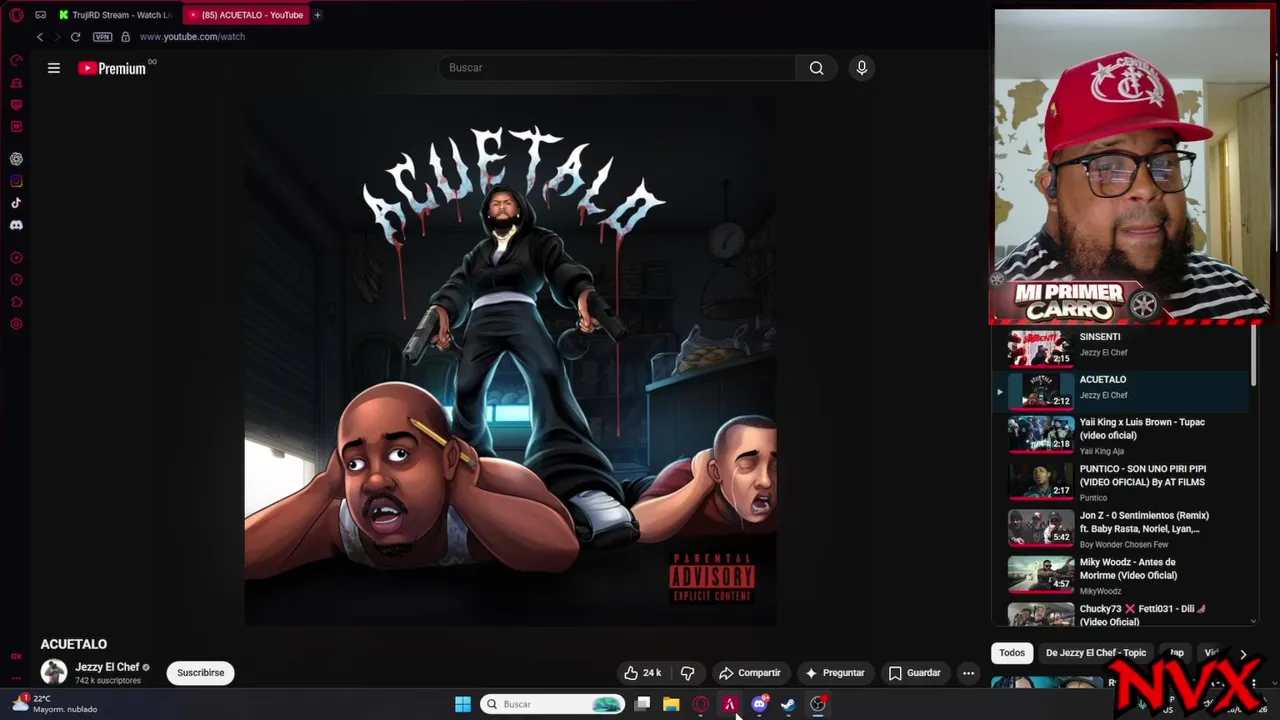Subscribe with the Suscribirse button
The height and width of the screenshot is (720, 1280).
click(x=201, y=673)
